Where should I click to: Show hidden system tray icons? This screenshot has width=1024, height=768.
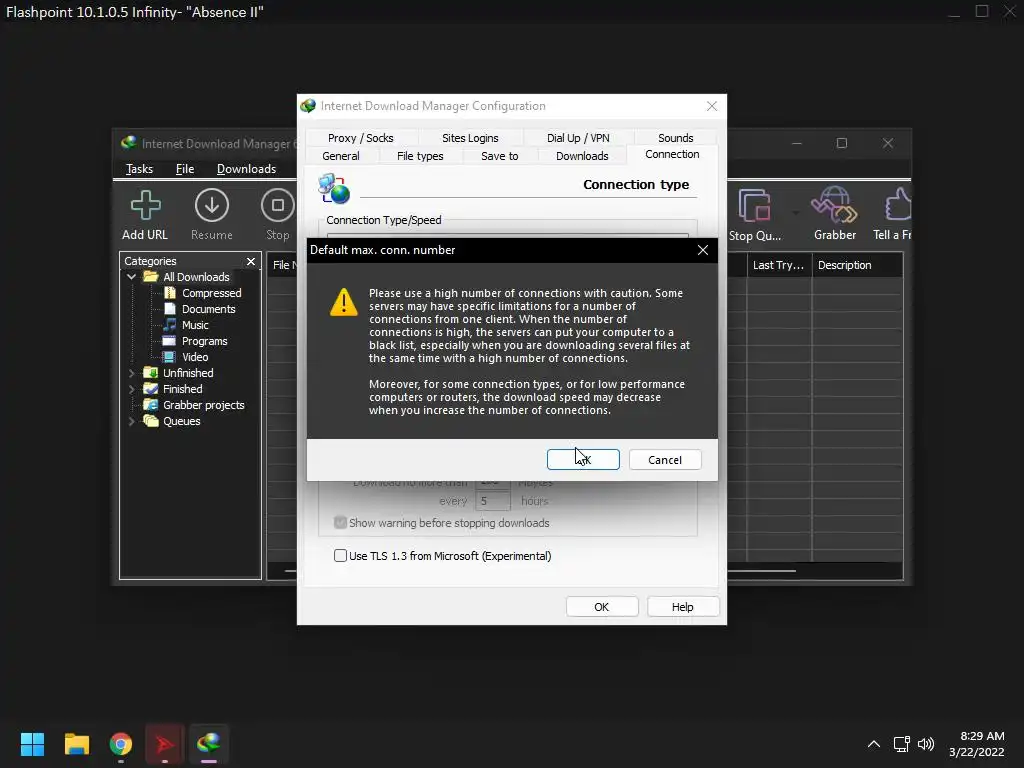click(x=874, y=744)
